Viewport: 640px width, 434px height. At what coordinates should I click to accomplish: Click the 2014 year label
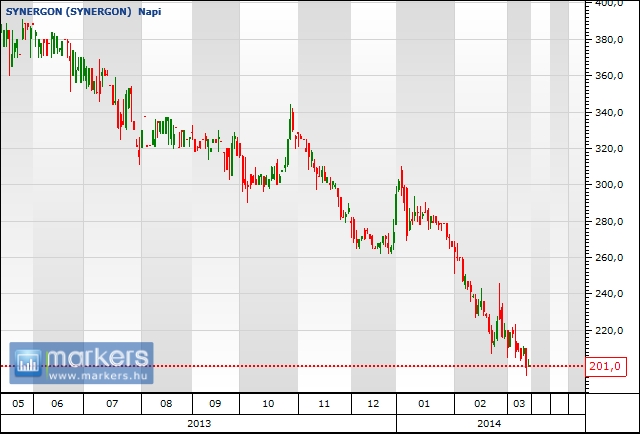pos(489,423)
